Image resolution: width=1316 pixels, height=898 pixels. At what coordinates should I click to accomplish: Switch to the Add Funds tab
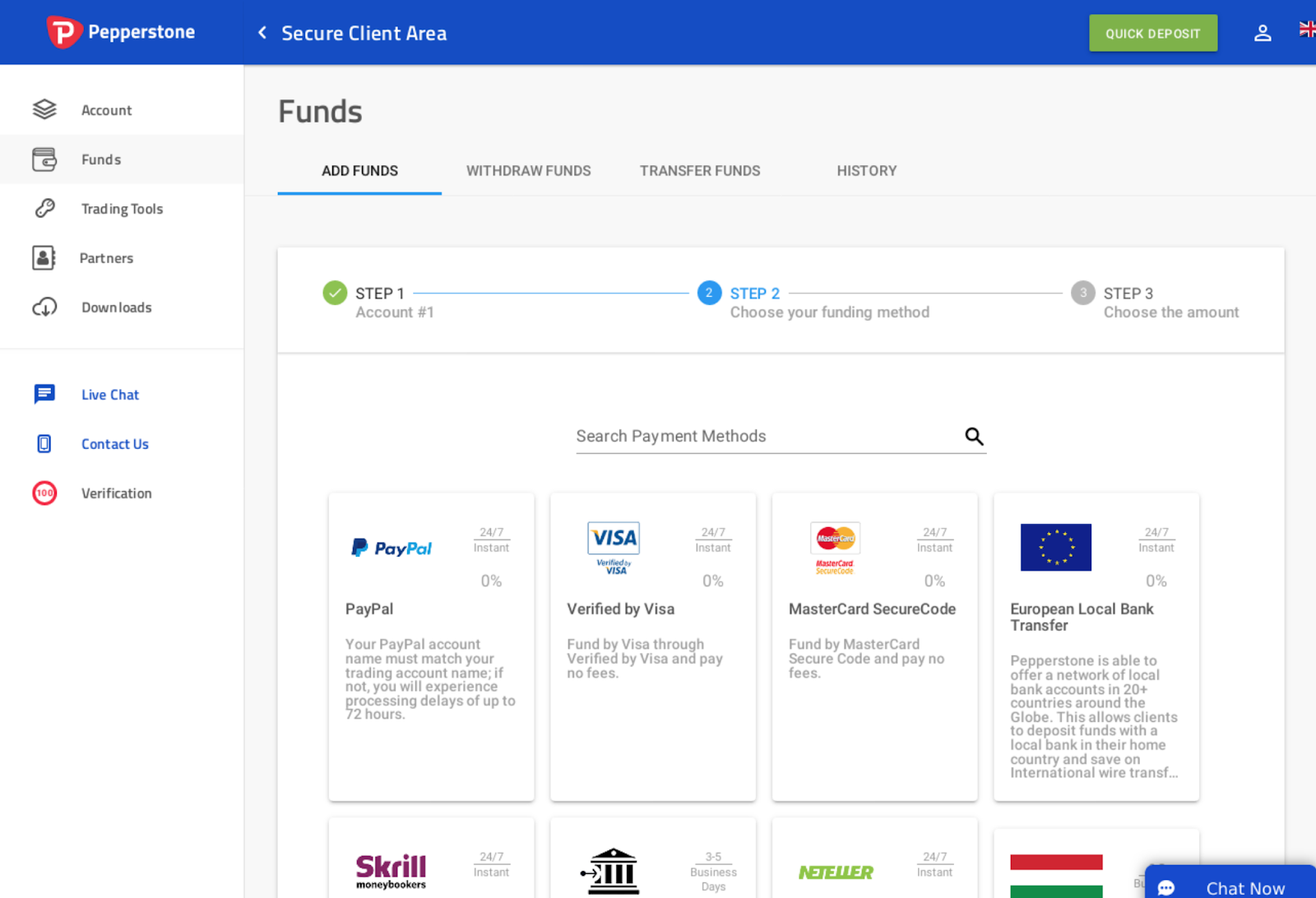359,171
